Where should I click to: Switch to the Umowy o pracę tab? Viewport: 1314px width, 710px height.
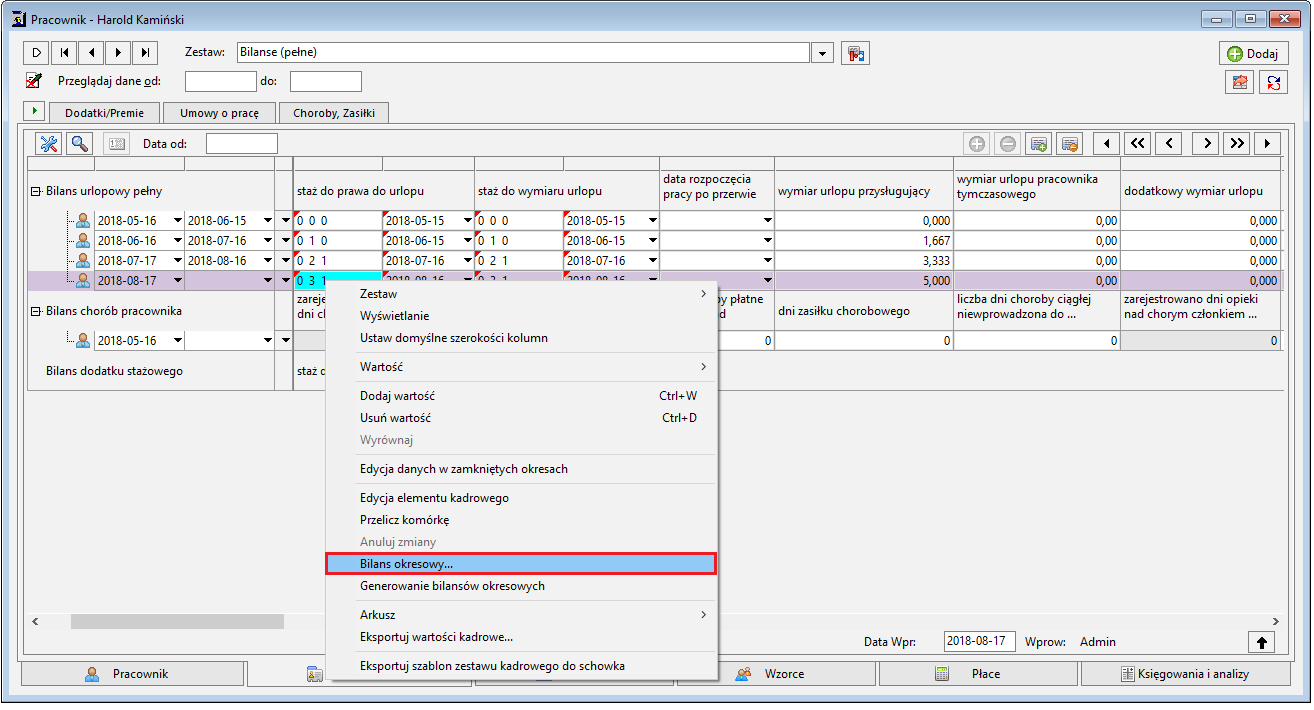click(x=219, y=113)
